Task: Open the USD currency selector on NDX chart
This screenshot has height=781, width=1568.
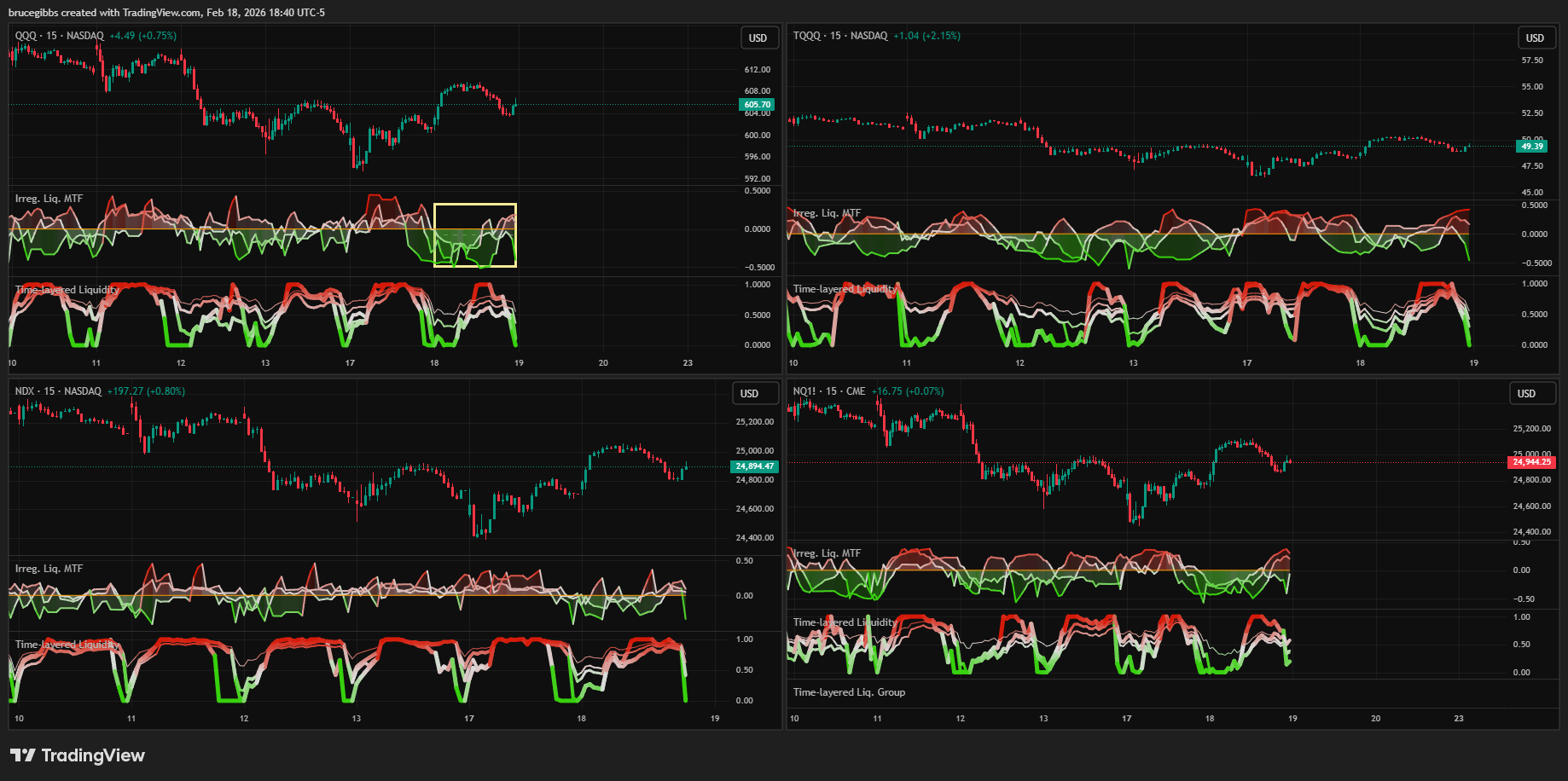Action: click(x=749, y=394)
